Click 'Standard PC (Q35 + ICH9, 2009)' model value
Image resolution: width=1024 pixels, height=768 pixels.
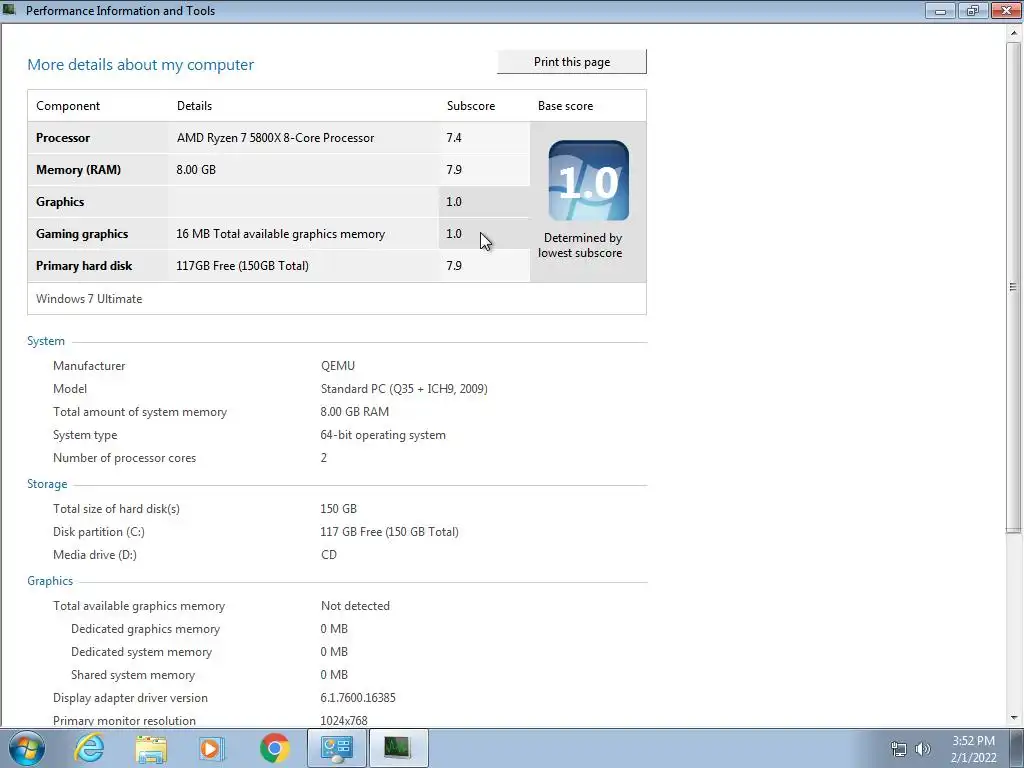click(x=404, y=389)
